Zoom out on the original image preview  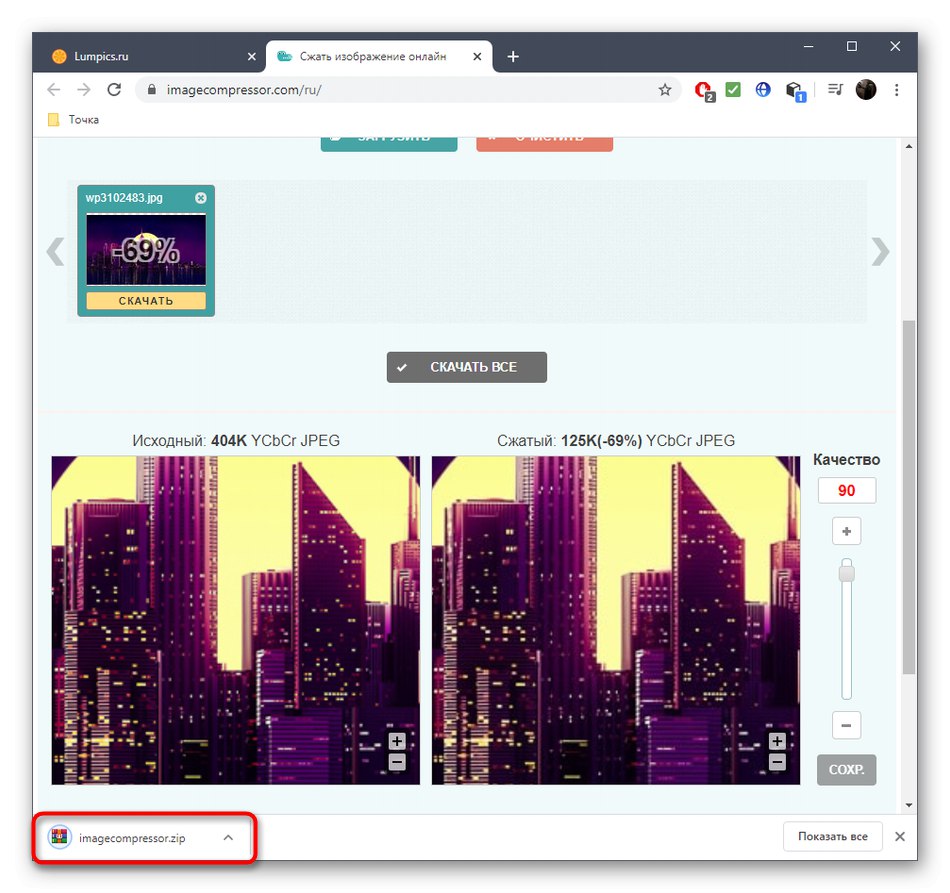(x=397, y=762)
